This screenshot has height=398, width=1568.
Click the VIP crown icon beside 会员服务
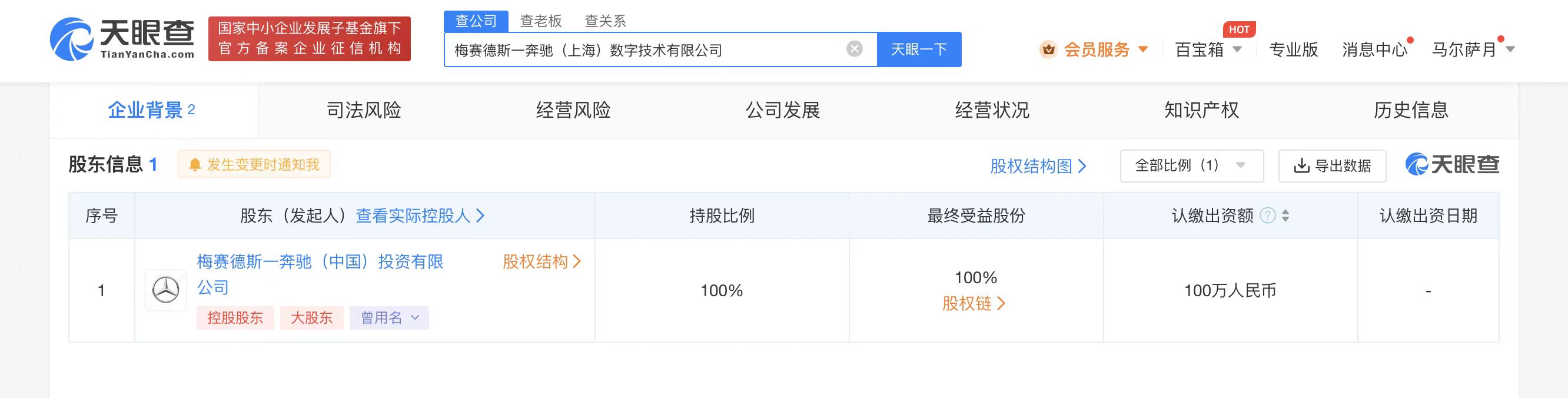1048,49
